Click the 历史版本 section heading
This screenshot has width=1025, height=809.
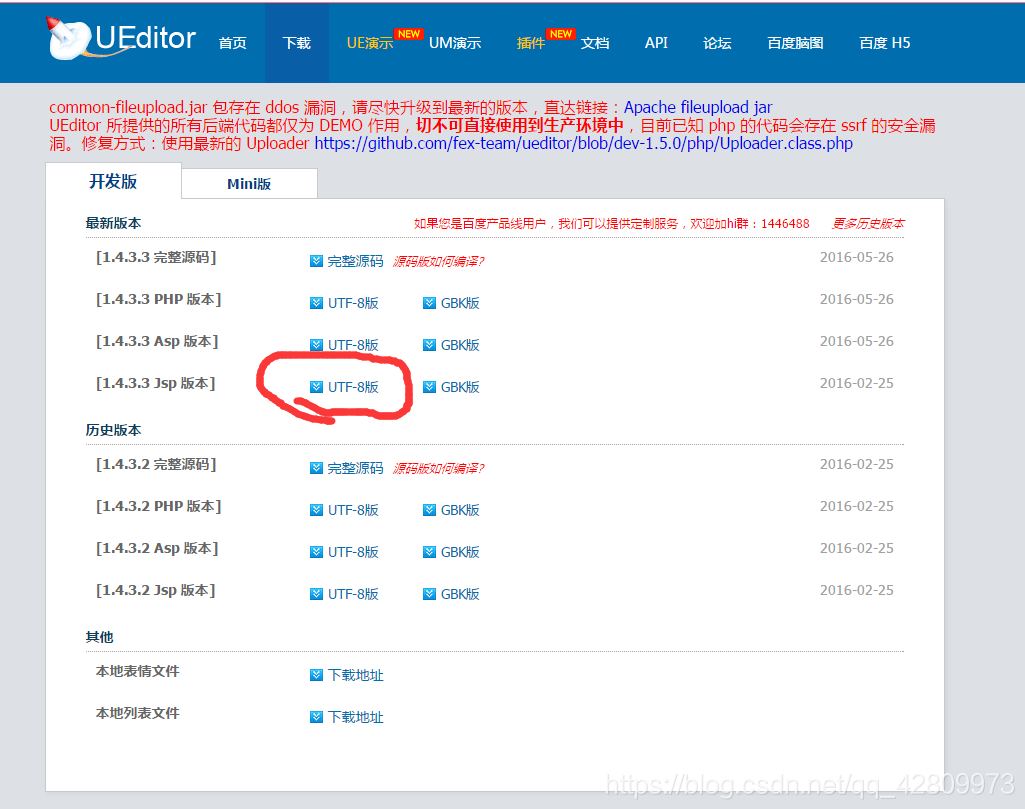click(x=114, y=430)
